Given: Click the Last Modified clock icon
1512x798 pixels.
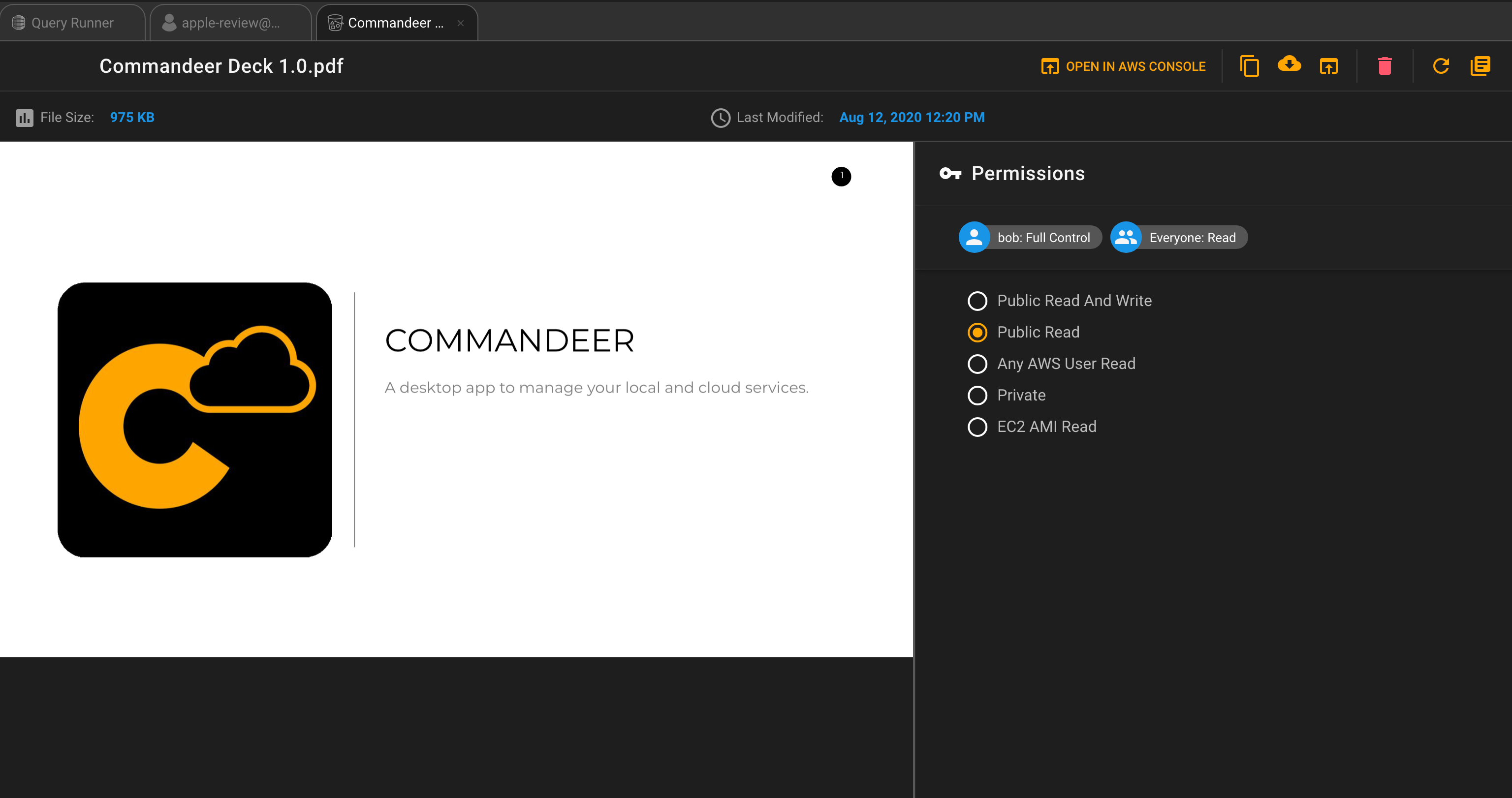Looking at the screenshot, I should tap(721, 118).
